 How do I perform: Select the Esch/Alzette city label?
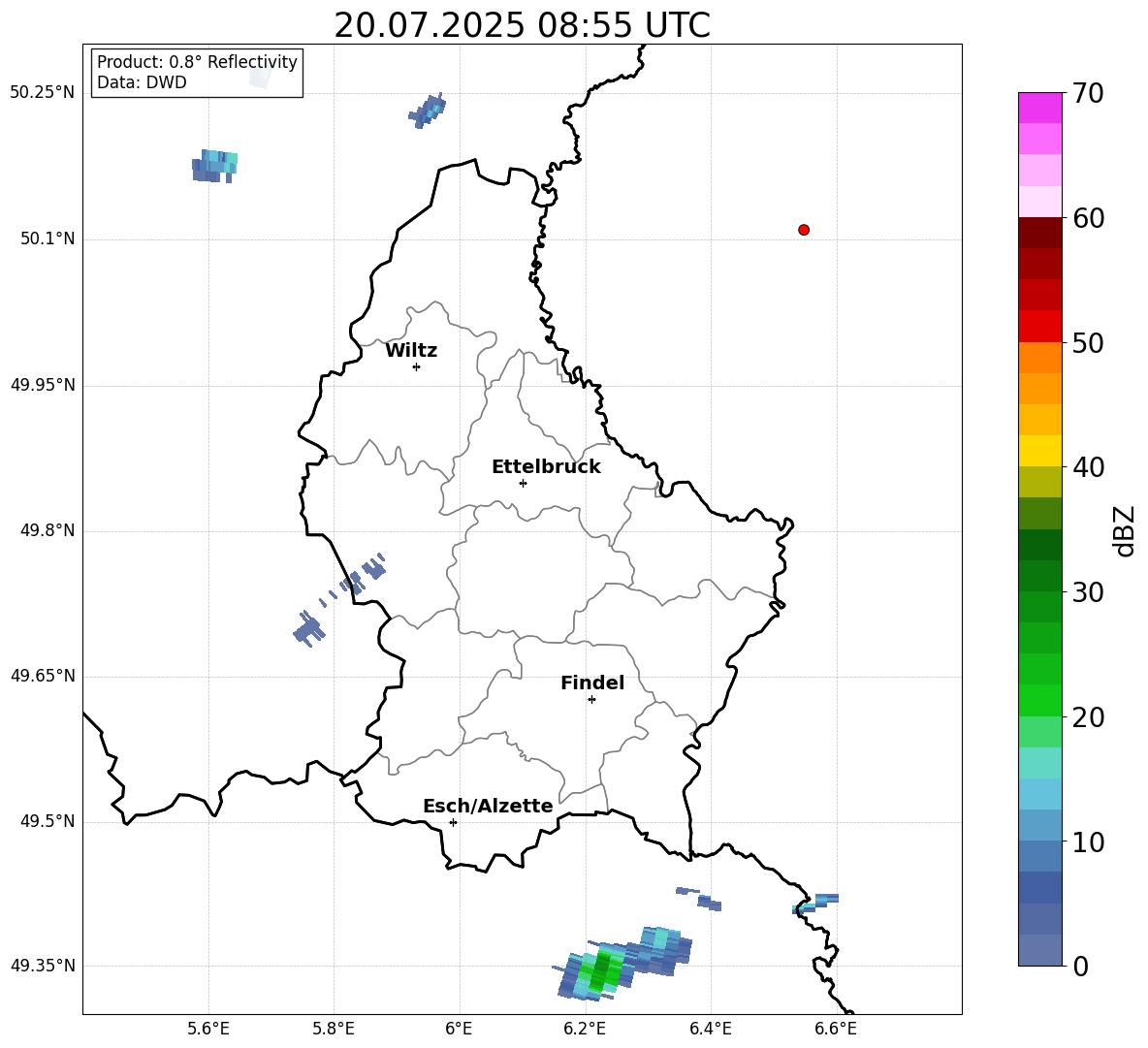488,806
